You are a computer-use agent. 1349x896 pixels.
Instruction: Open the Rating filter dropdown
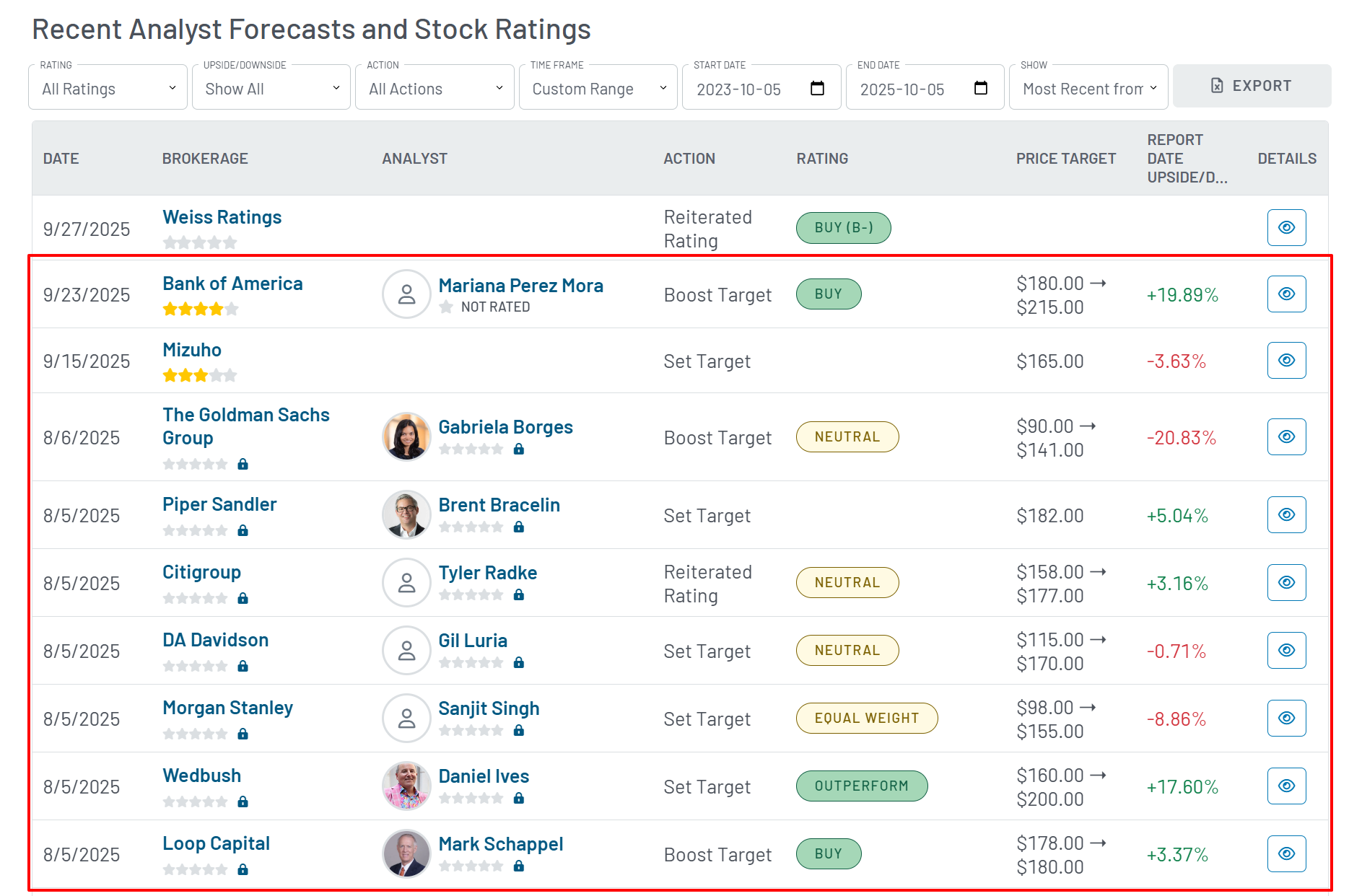point(108,88)
